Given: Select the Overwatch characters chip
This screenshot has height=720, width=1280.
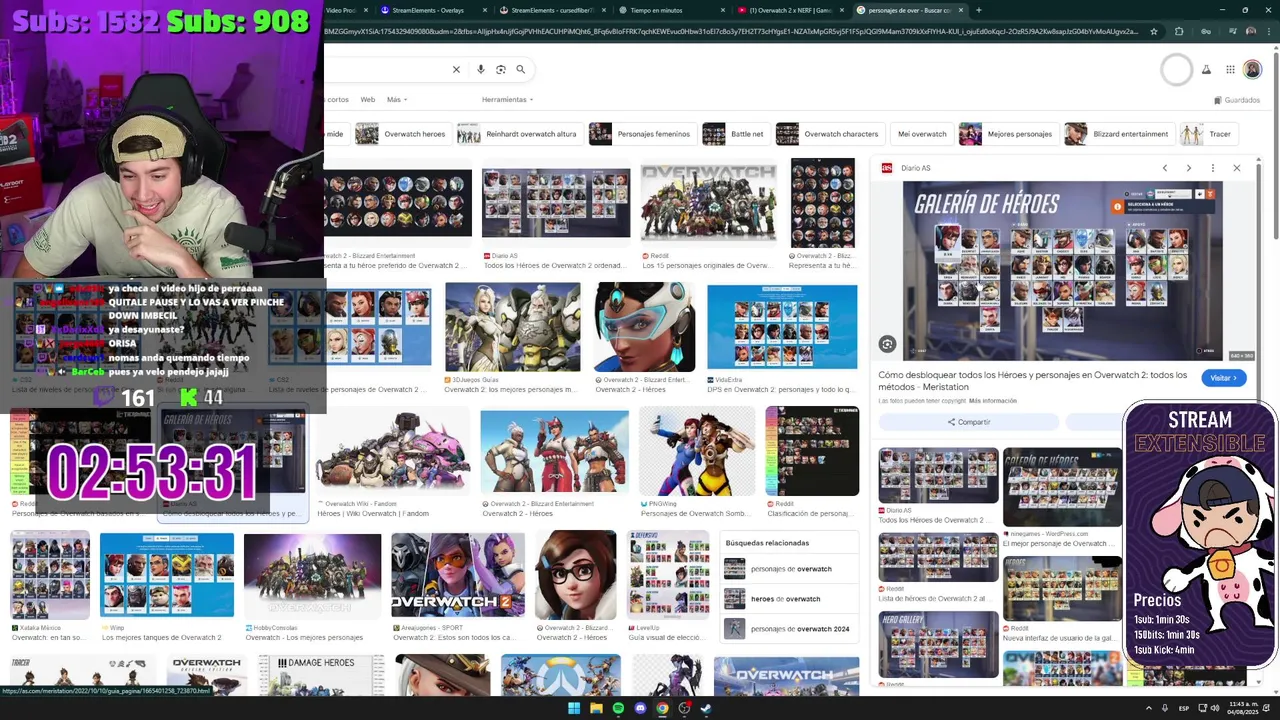Looking at the screenshot, I should (x=829, y=134).
